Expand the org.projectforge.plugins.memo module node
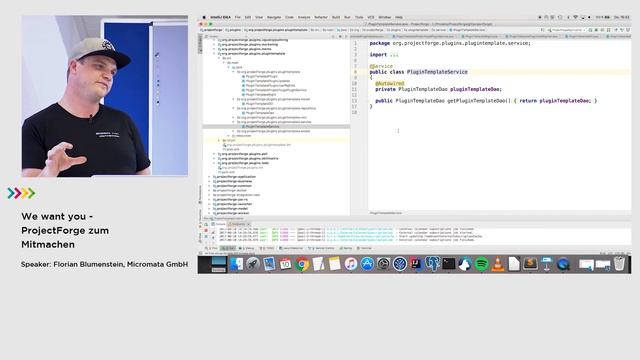Viewport: 640px width, 360px height. pos(215,49)
